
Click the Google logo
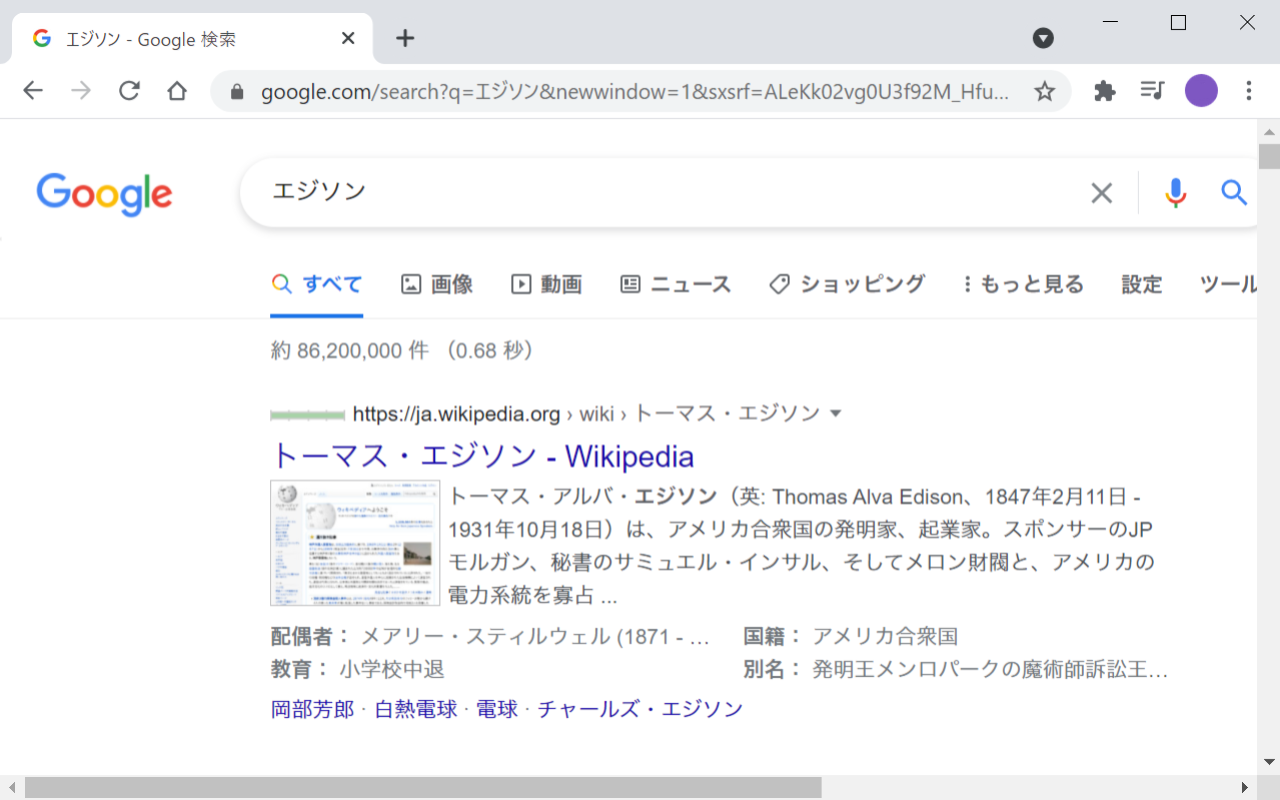104,194
